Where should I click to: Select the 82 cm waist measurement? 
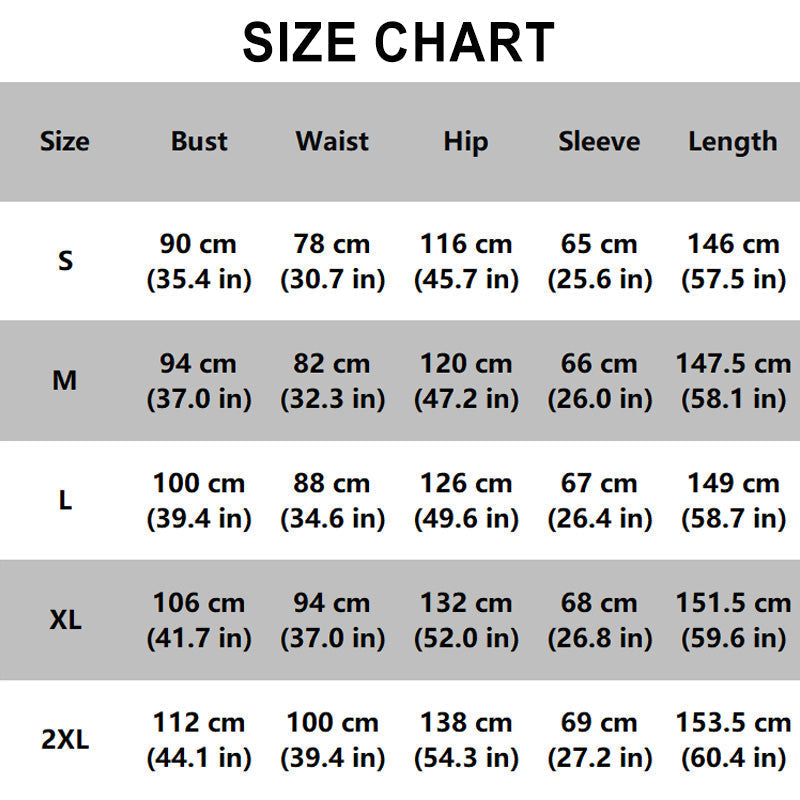[332, 364]
